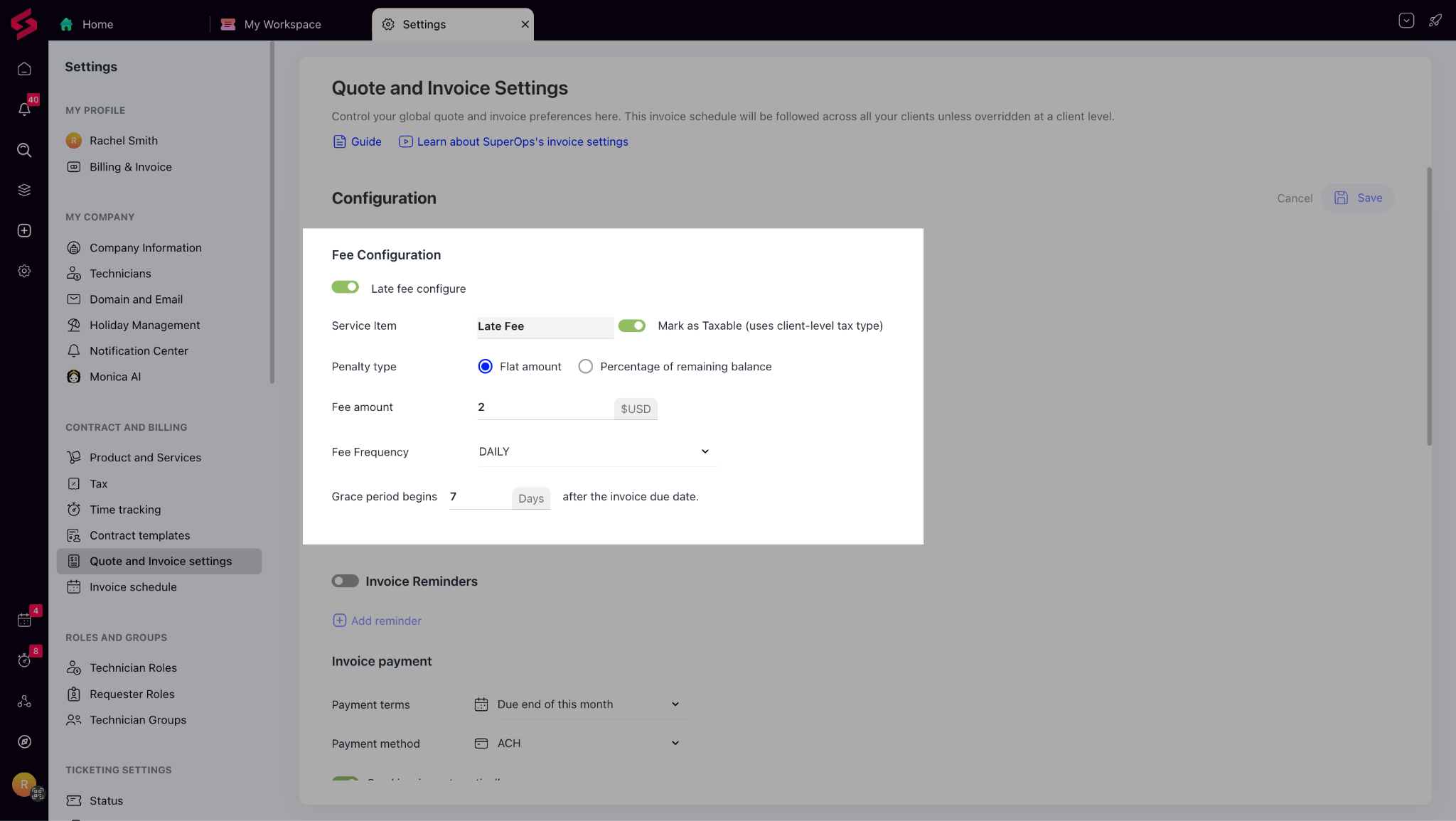Disable the Late fee configure toggle

(x=345, y=287)
